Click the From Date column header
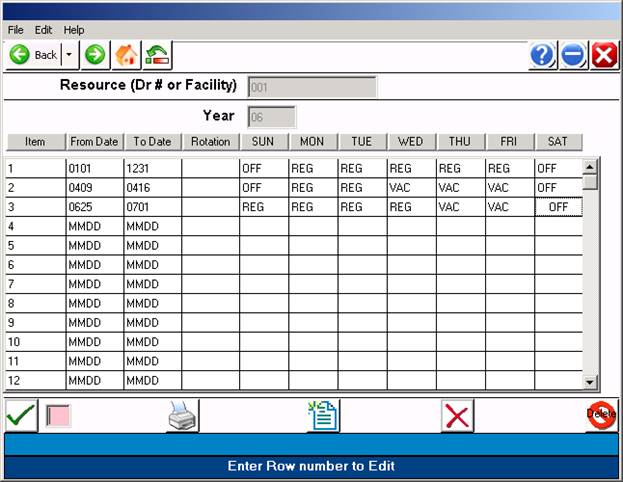 click(x=94, y=142)
